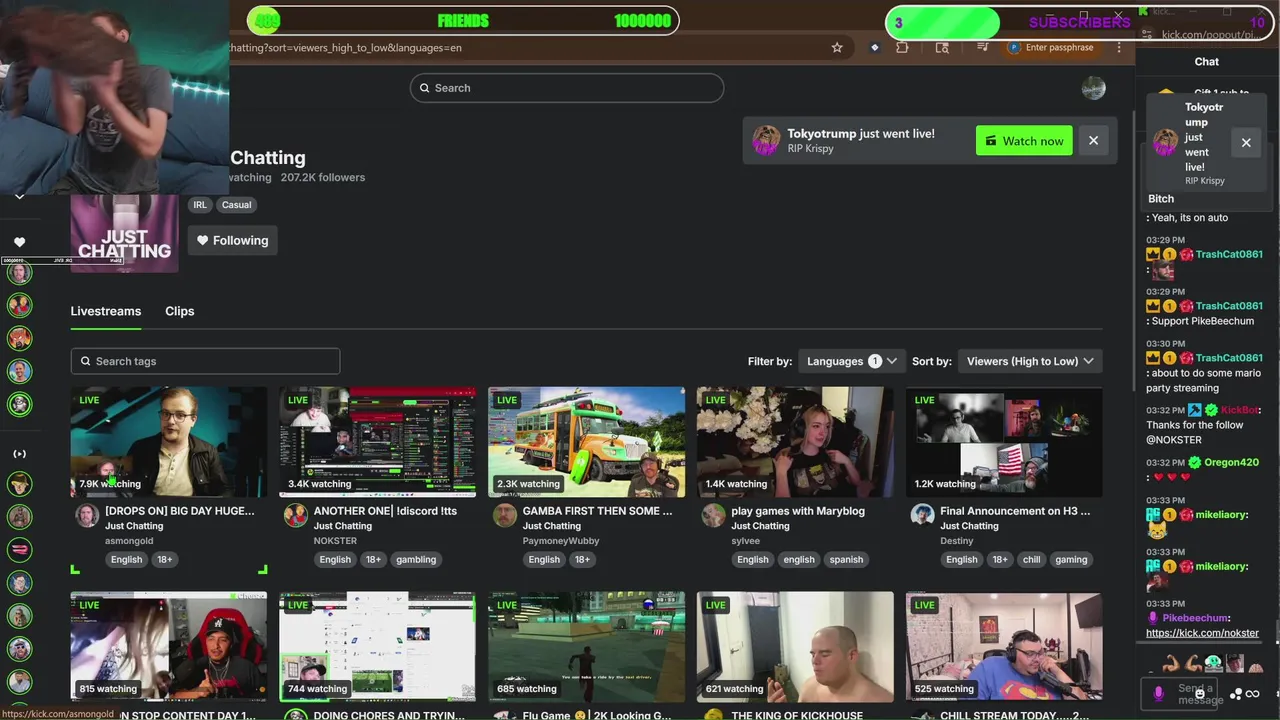1280x720 pixels.
Task: Open the 525 watching Chill Stream thumbnail
Action: [x=1004, y=646]
